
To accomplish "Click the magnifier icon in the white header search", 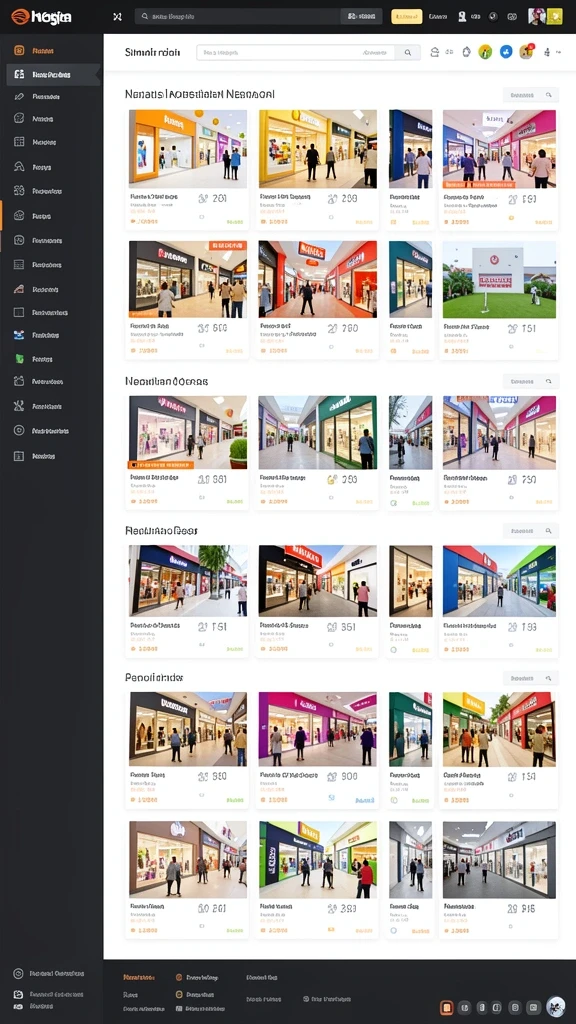I will 408,53.
